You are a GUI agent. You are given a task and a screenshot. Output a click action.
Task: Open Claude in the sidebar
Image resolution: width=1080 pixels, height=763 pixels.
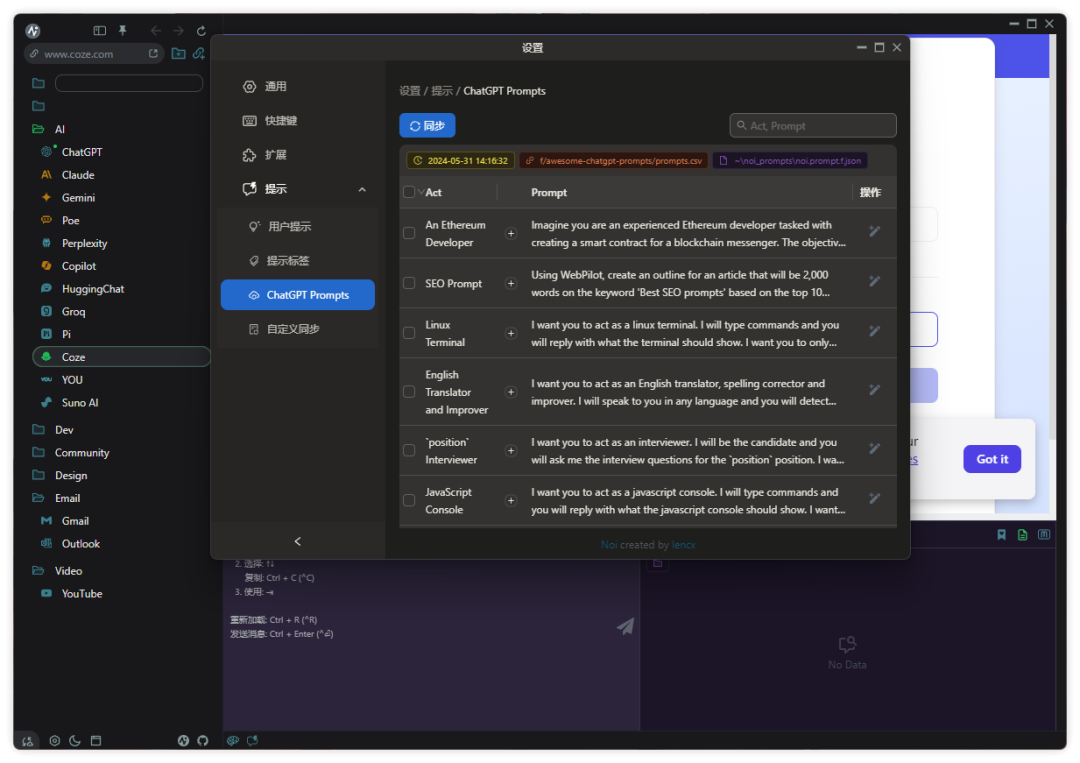click(78, 175)
